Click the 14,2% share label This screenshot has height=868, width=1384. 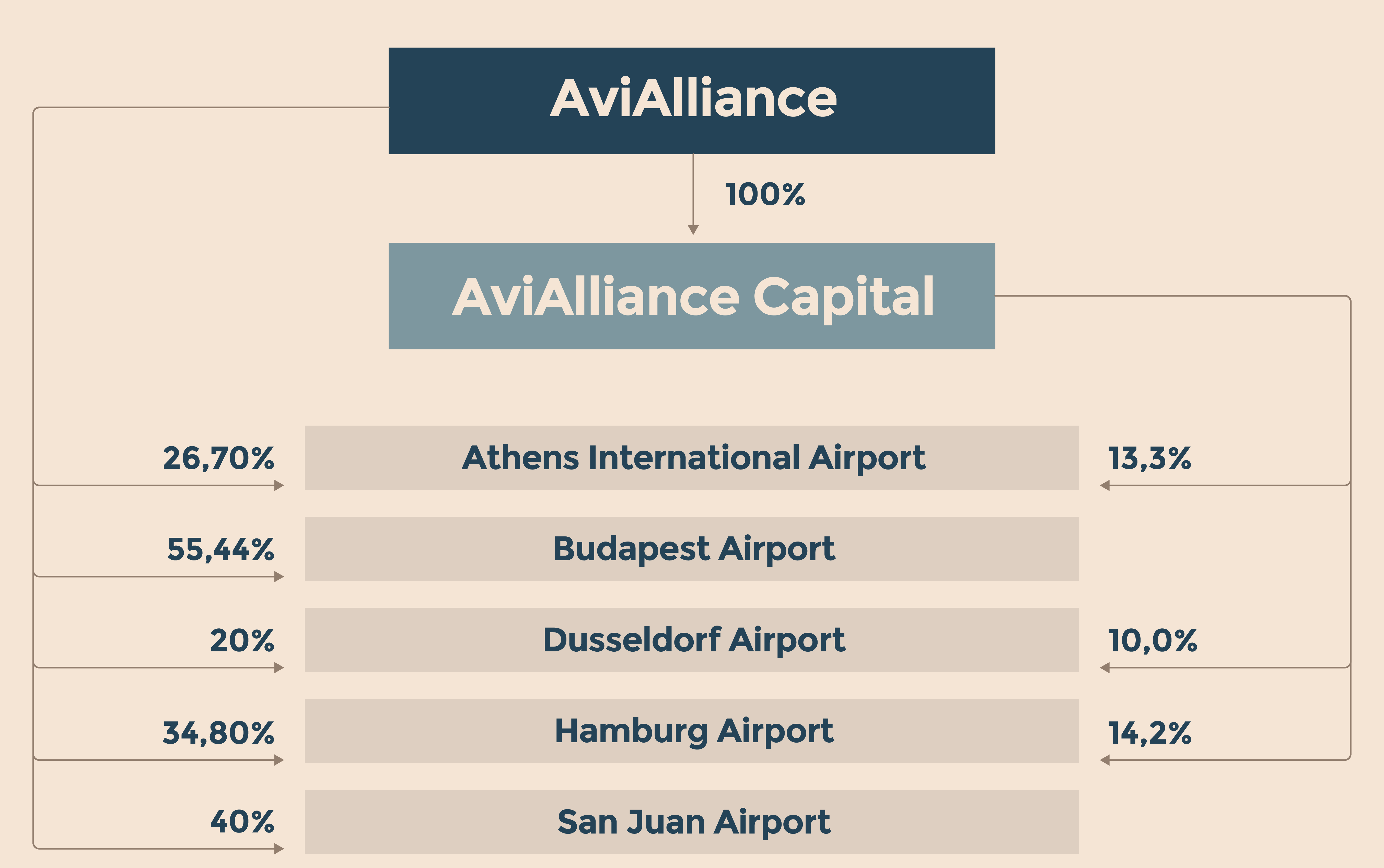[1149, 733]
